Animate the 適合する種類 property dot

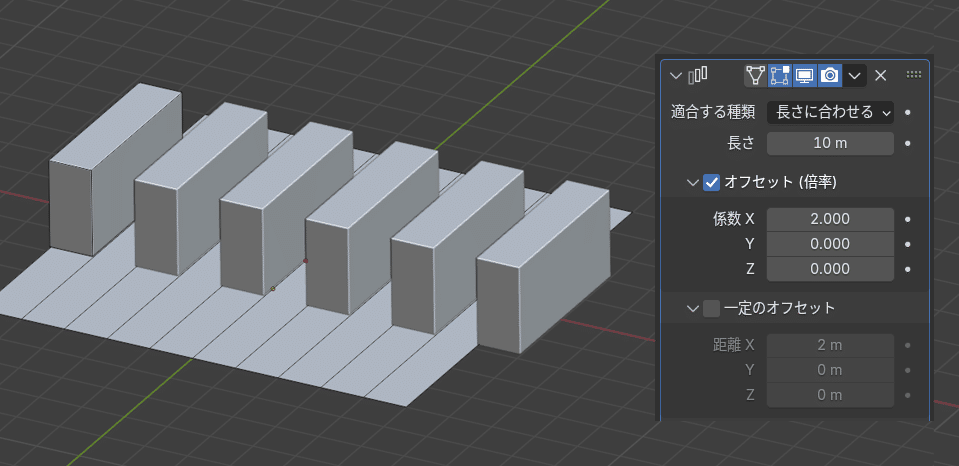tap(908, 113)
